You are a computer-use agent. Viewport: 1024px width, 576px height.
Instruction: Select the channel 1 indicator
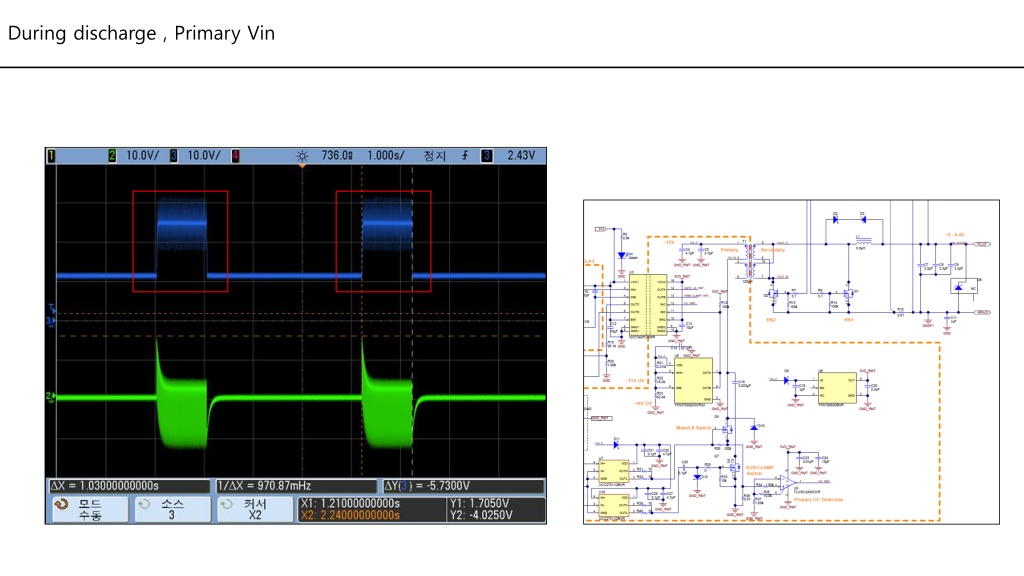(x=52, y=155)
